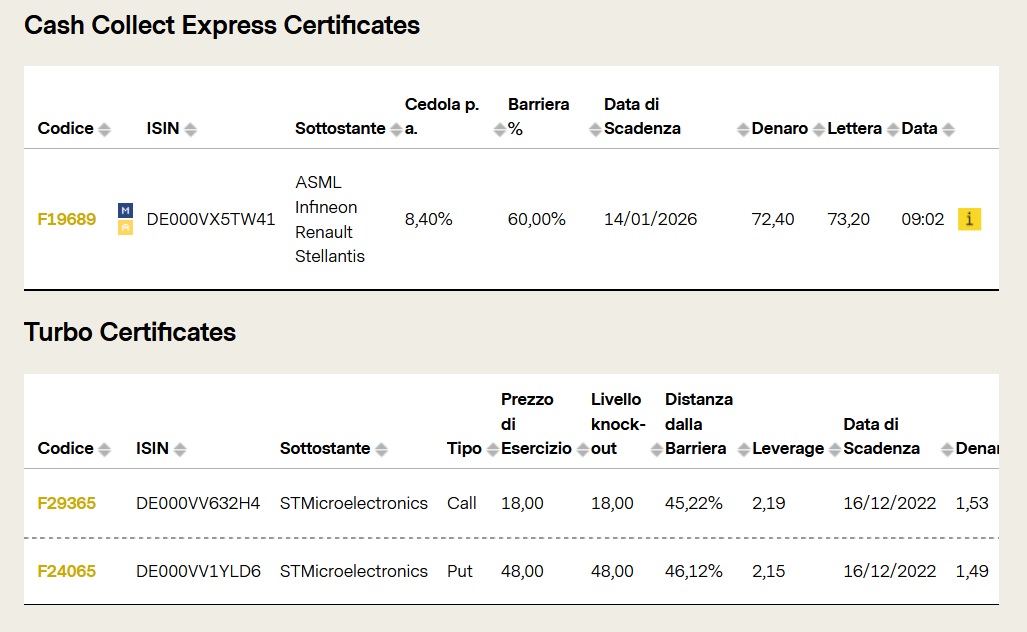
Task: Sort by Cedola p.a. column
Action: pos(499,130)
